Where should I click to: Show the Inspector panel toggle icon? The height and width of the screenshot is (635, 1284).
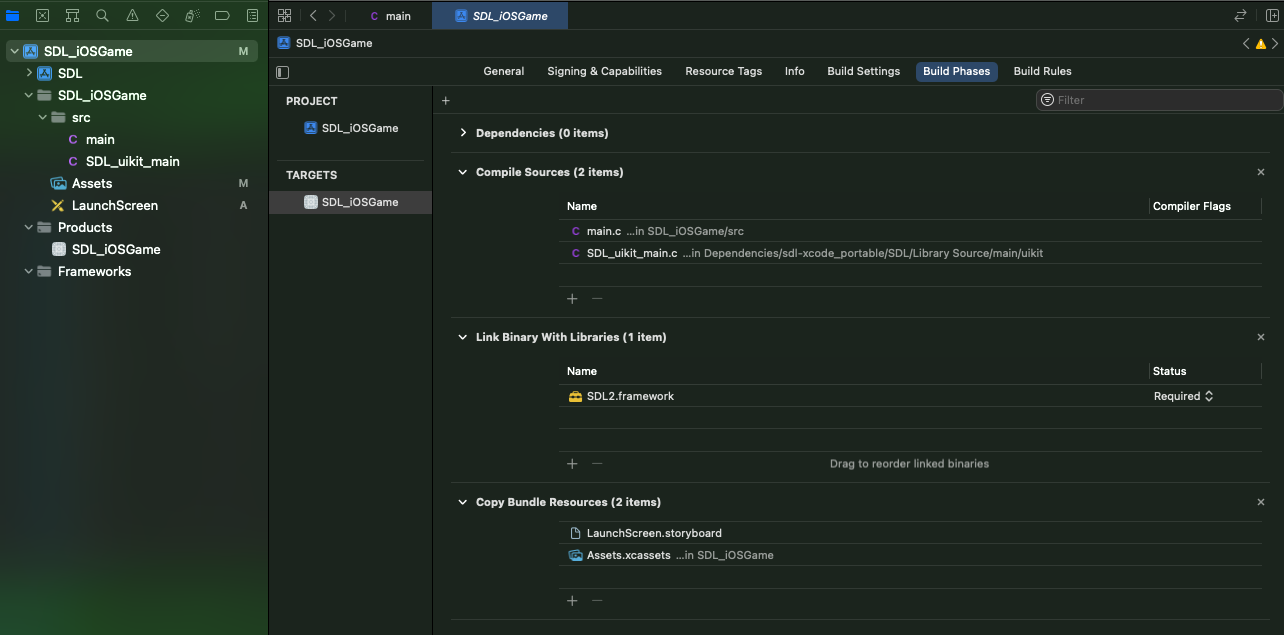point(1274,15)
